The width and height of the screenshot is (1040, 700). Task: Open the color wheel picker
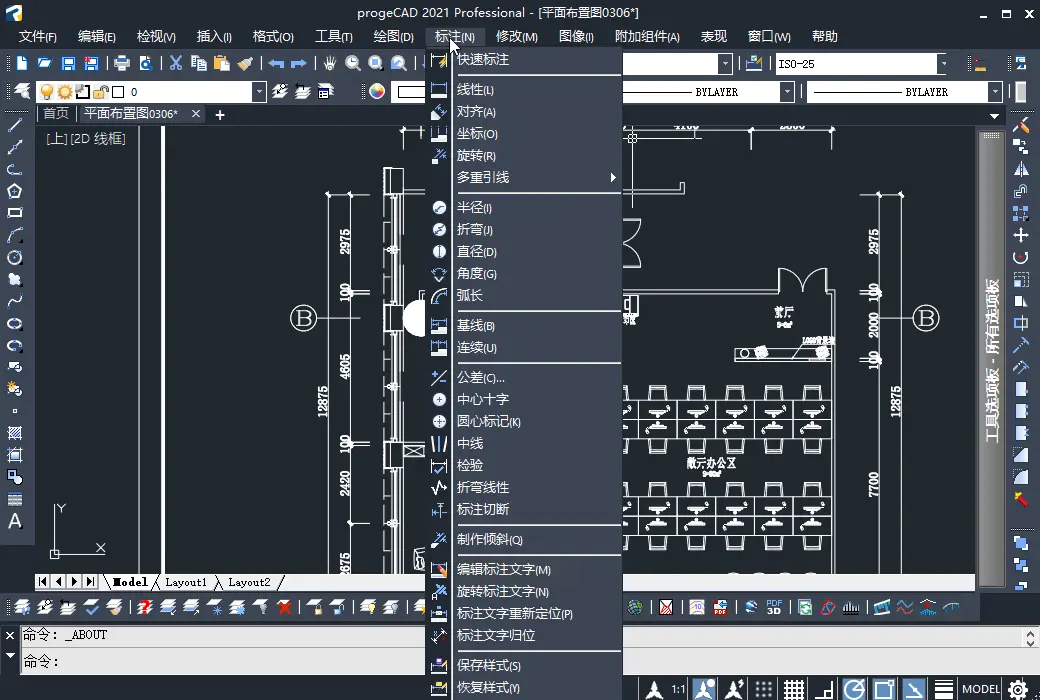click(377, 92)
